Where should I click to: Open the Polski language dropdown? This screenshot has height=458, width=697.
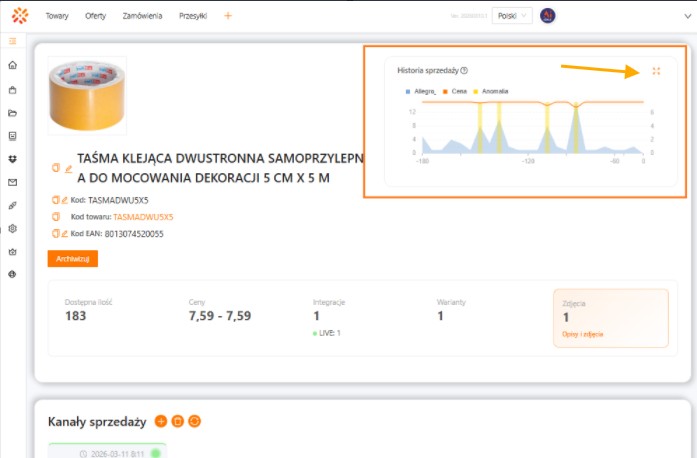514,16
